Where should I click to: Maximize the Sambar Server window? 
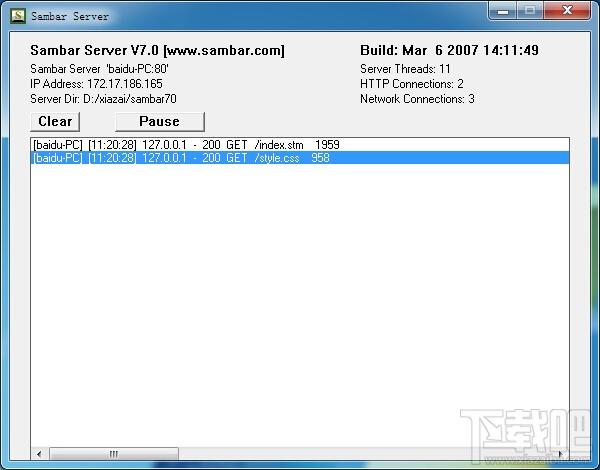pyautogui.click(x=530, y=11)
